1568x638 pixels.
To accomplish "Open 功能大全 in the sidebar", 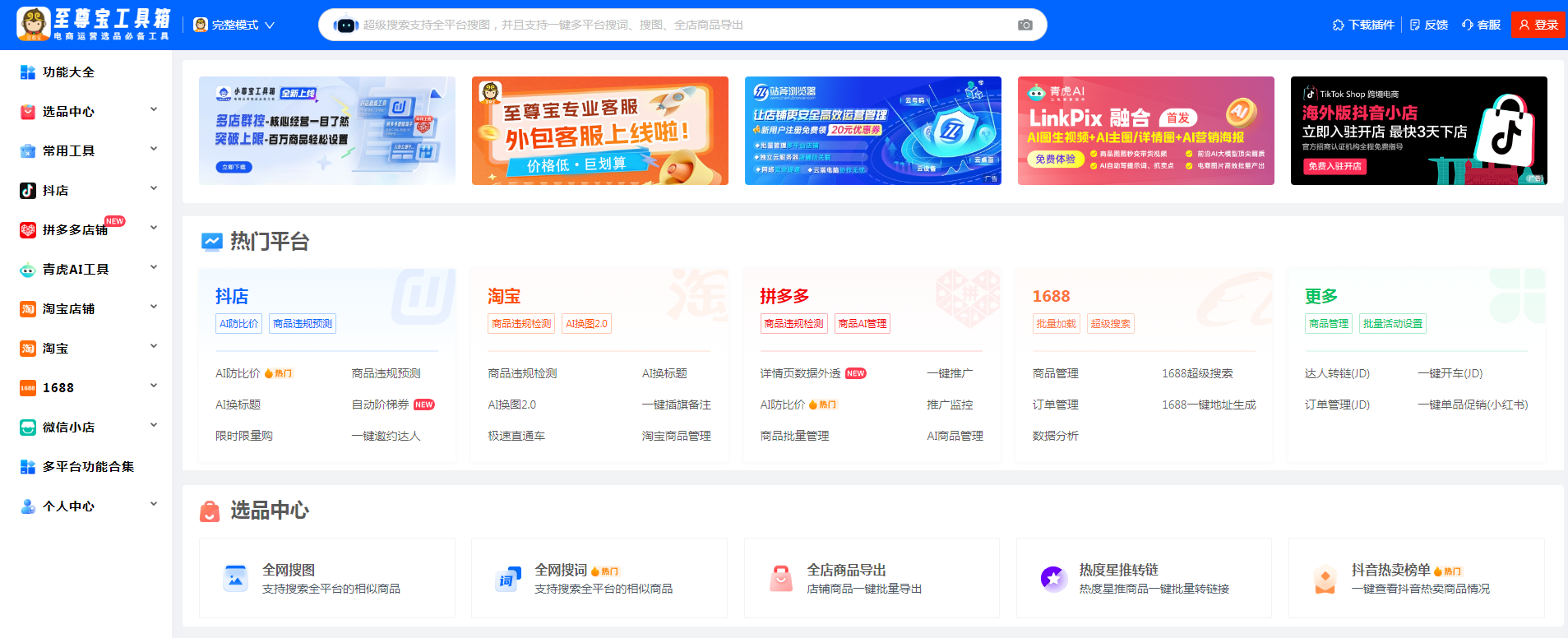I will pos(68,72).
